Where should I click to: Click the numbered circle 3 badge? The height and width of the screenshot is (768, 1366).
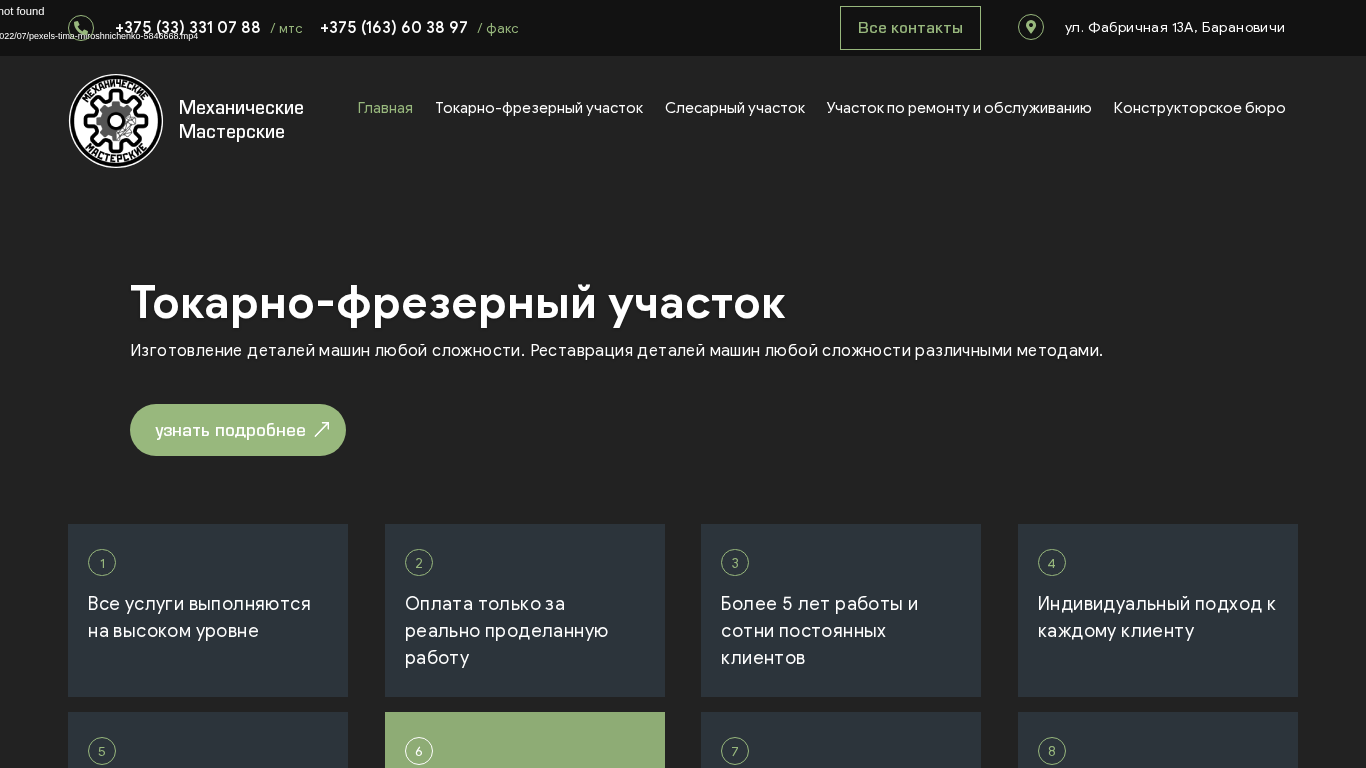point(735,563)
